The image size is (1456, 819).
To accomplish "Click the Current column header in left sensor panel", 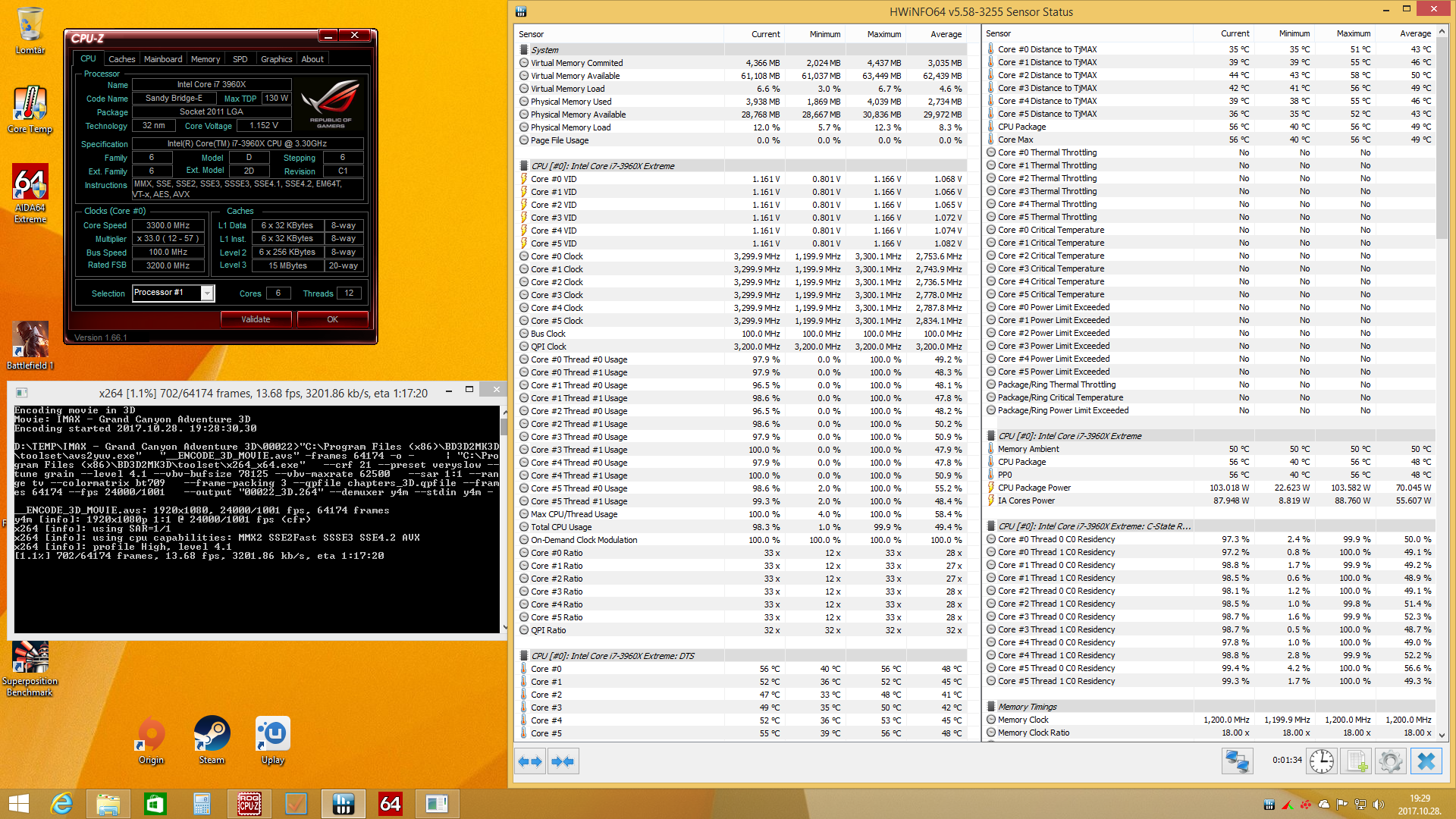I will tap(755, 34).
